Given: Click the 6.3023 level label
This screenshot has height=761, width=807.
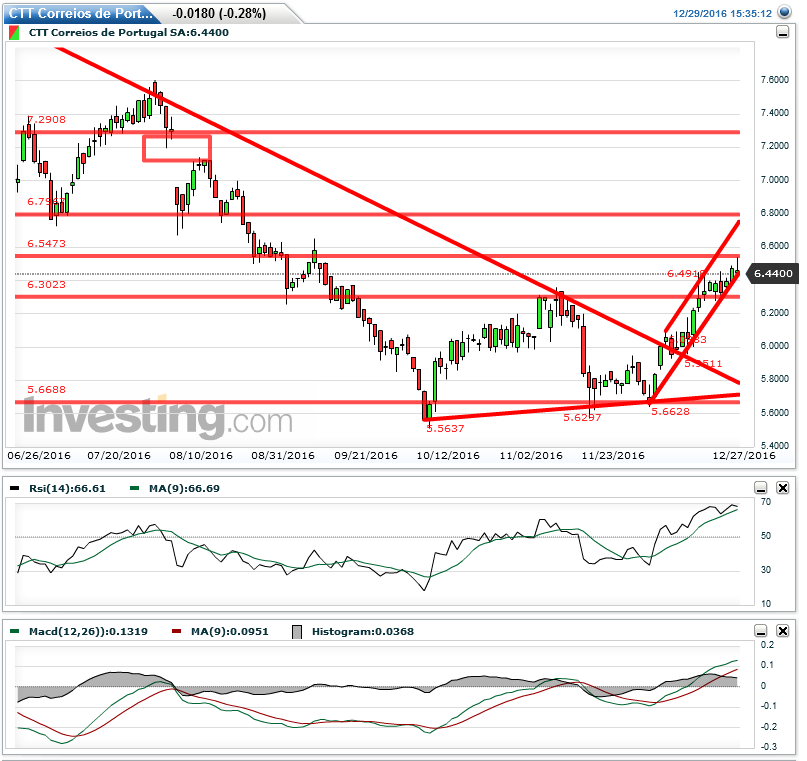Looking at the screenshot, I should (x=46, y=285).
